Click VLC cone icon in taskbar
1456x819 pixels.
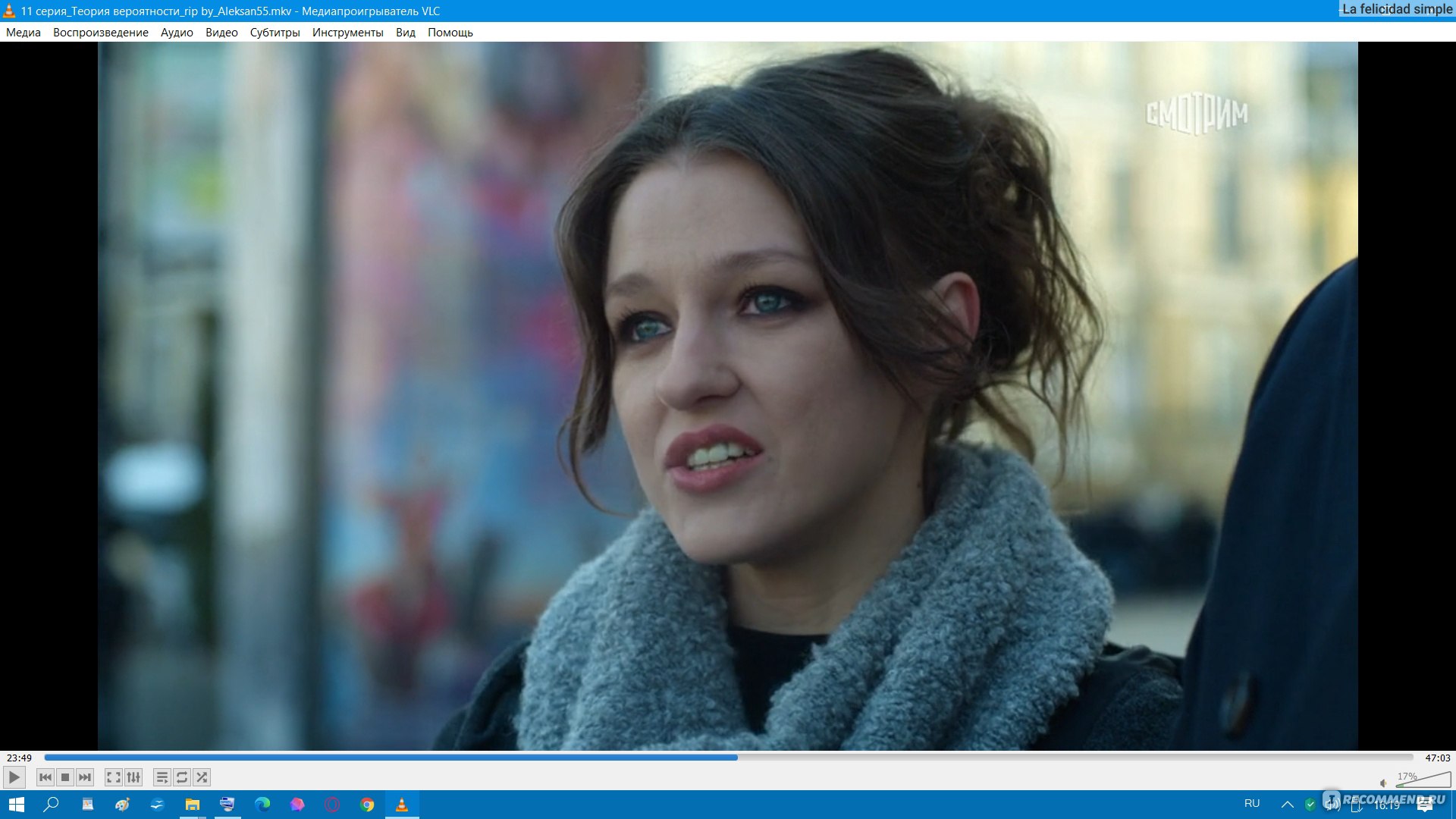click(x=402, y=805)
